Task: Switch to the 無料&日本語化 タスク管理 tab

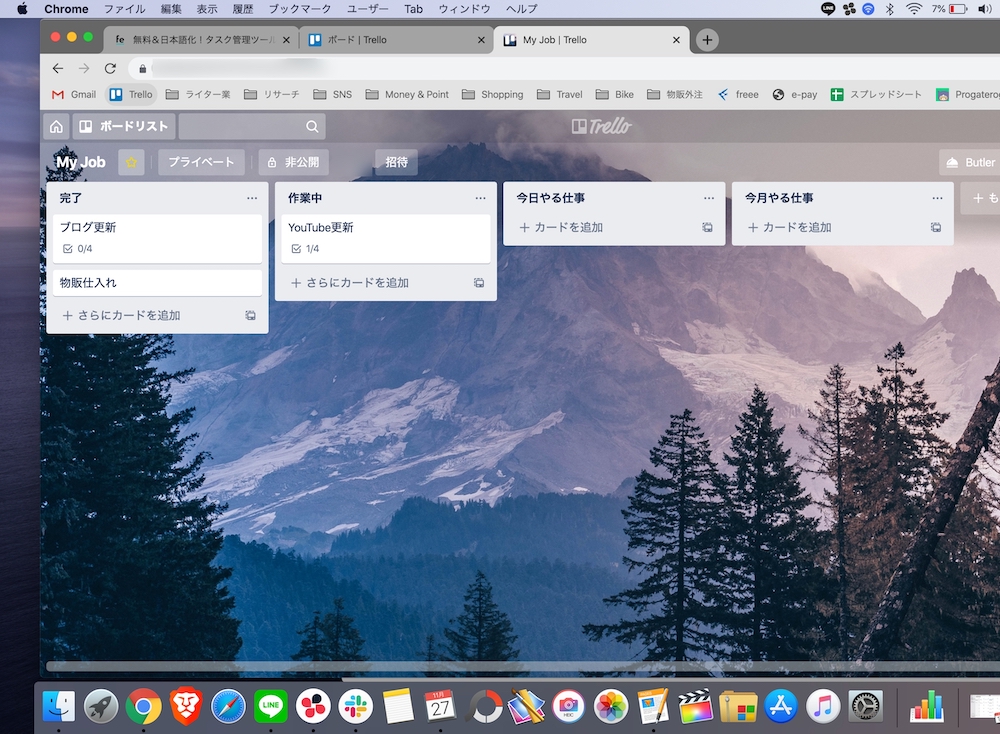Action: (x=200, y=40)
